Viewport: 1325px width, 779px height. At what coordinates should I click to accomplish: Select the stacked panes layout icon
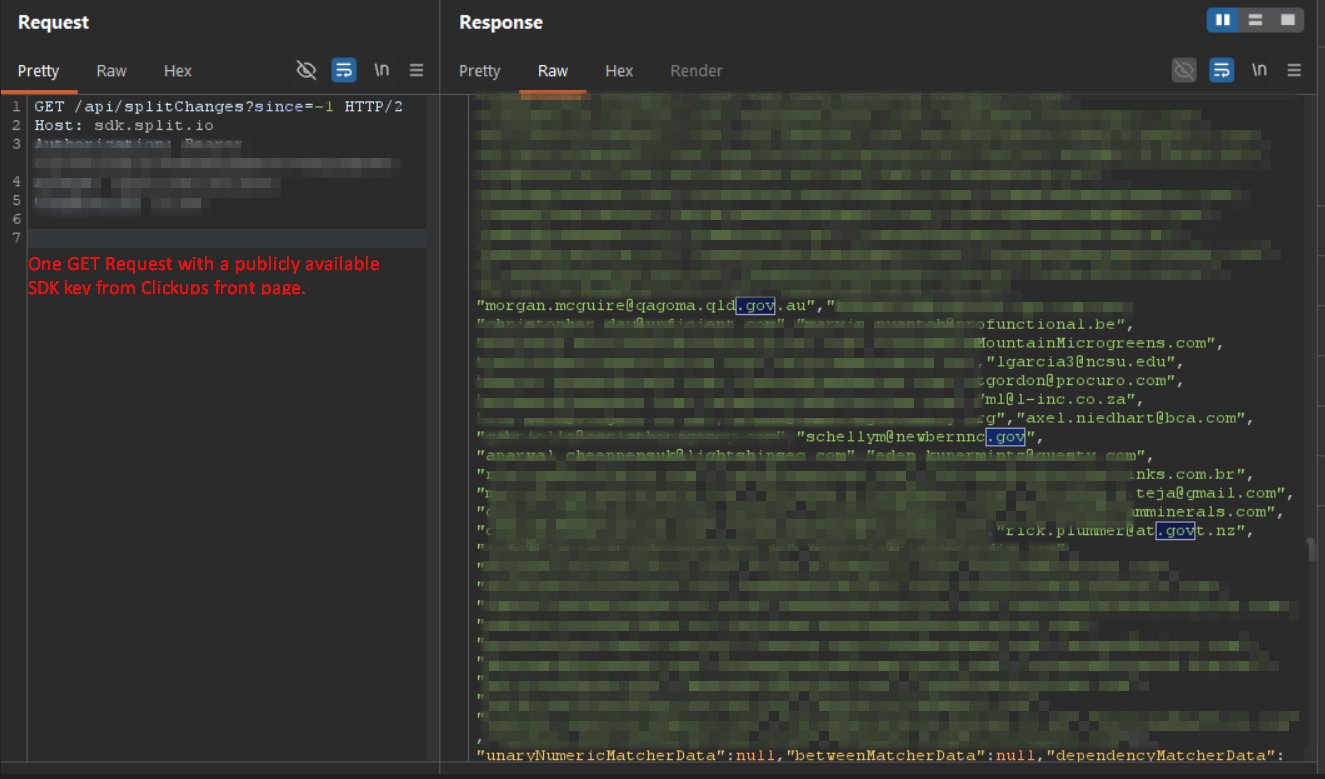pyautogui.click(x=1257, y=20)
